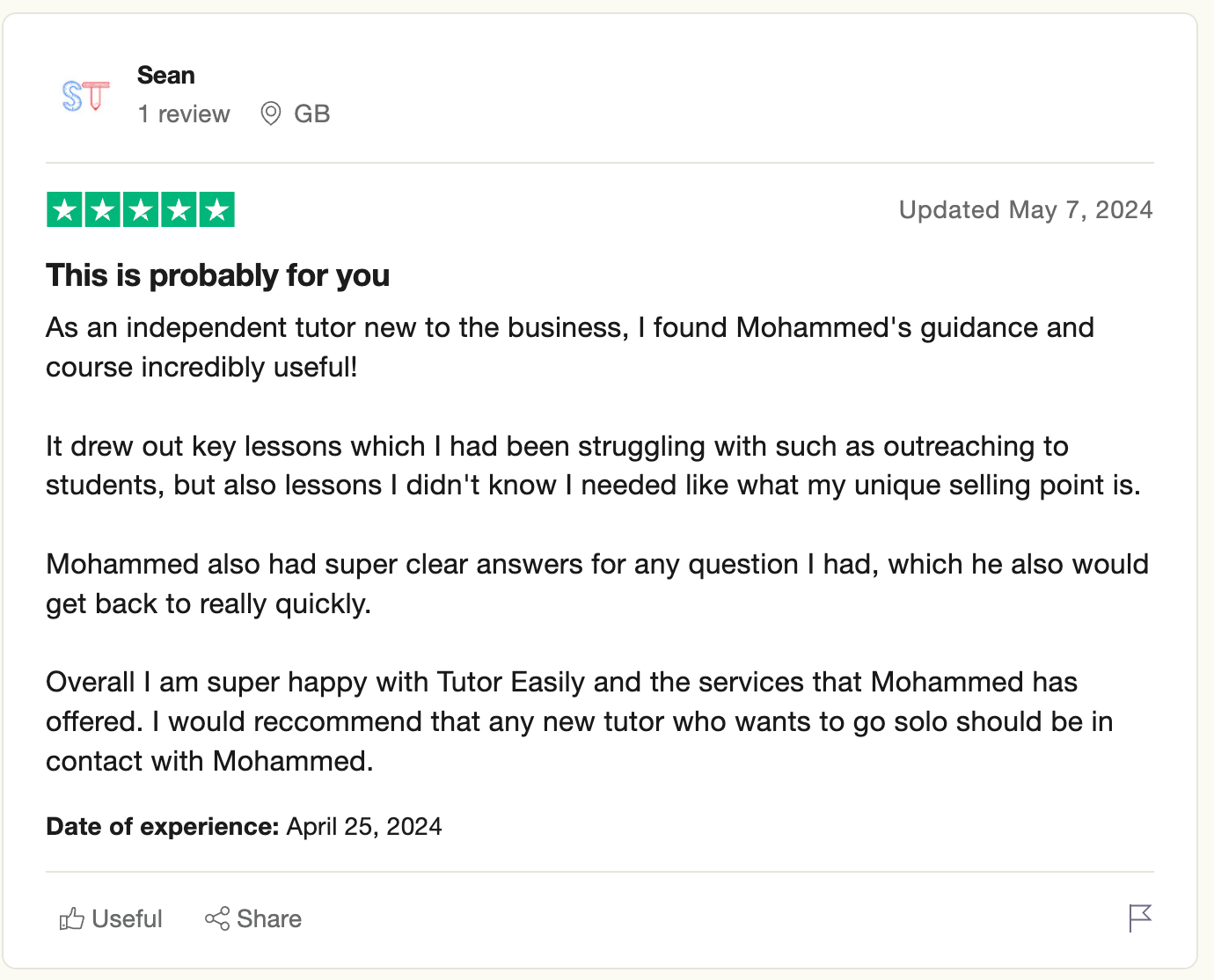Click the April 25, 2024 experience date
1214x980 pixels.
tap(364, 827)
